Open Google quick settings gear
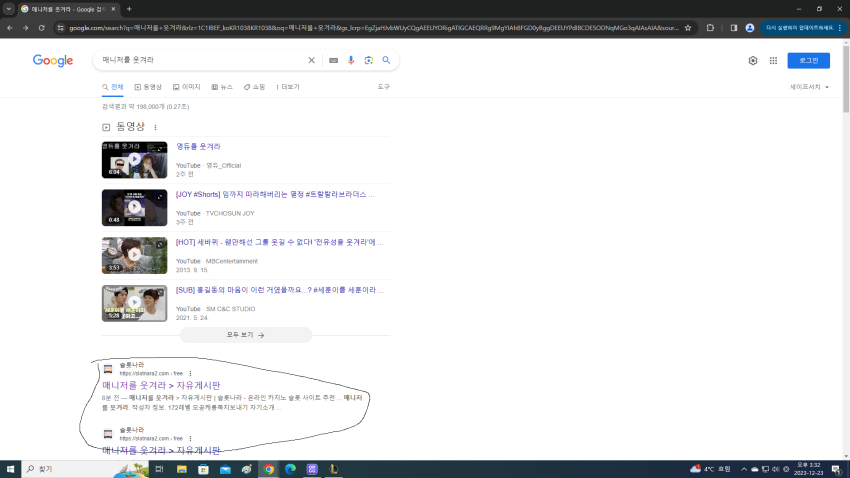The width and height of the screenshot is (850, 478). [x=752, y=61]
